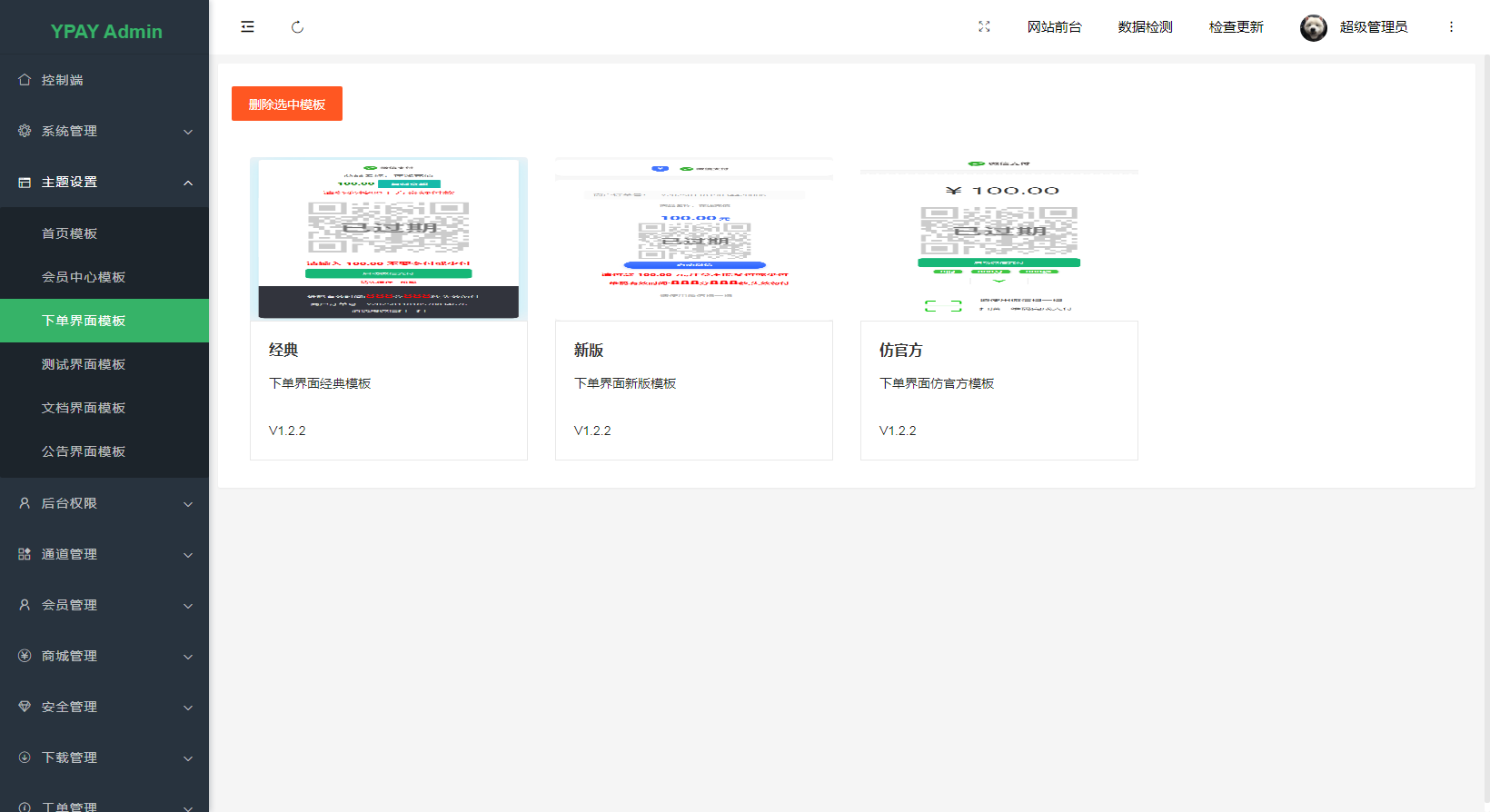This screenshot has height=812, width=1490.
Task: Click the gear icon beside 系统管理
Action: pos(25,131)
